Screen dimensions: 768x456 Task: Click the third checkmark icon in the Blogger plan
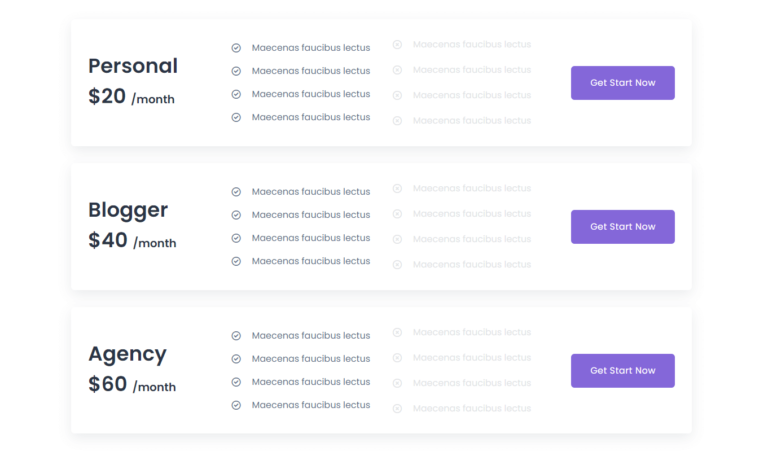click(236, 239)
